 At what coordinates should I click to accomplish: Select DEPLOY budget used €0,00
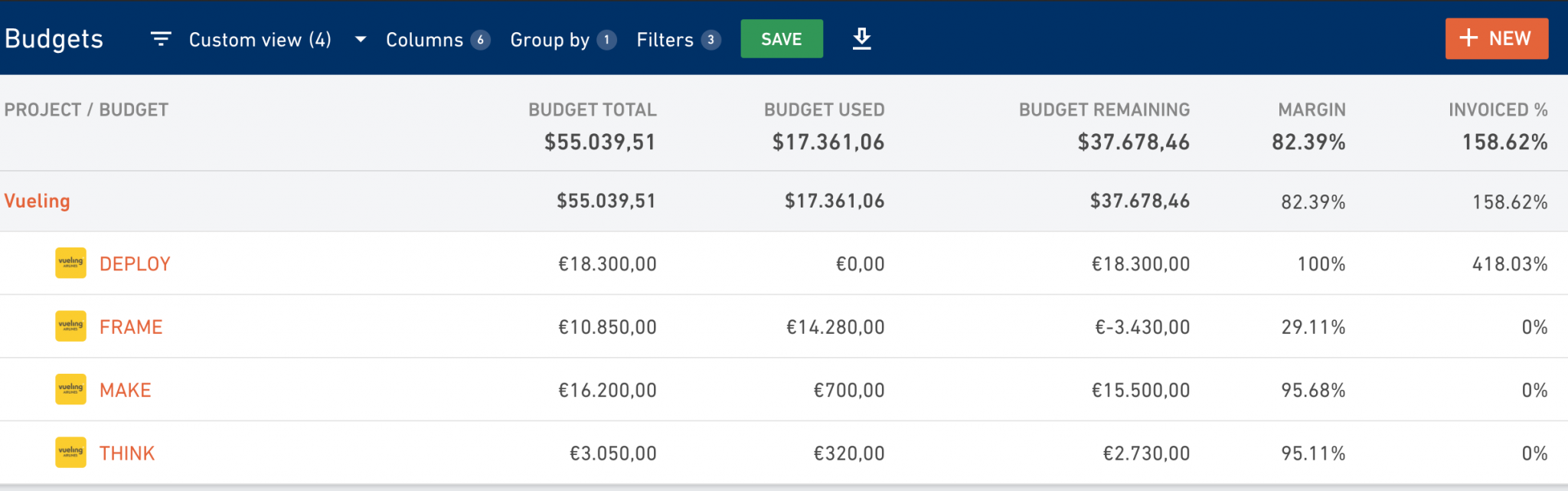click(861, 264)
